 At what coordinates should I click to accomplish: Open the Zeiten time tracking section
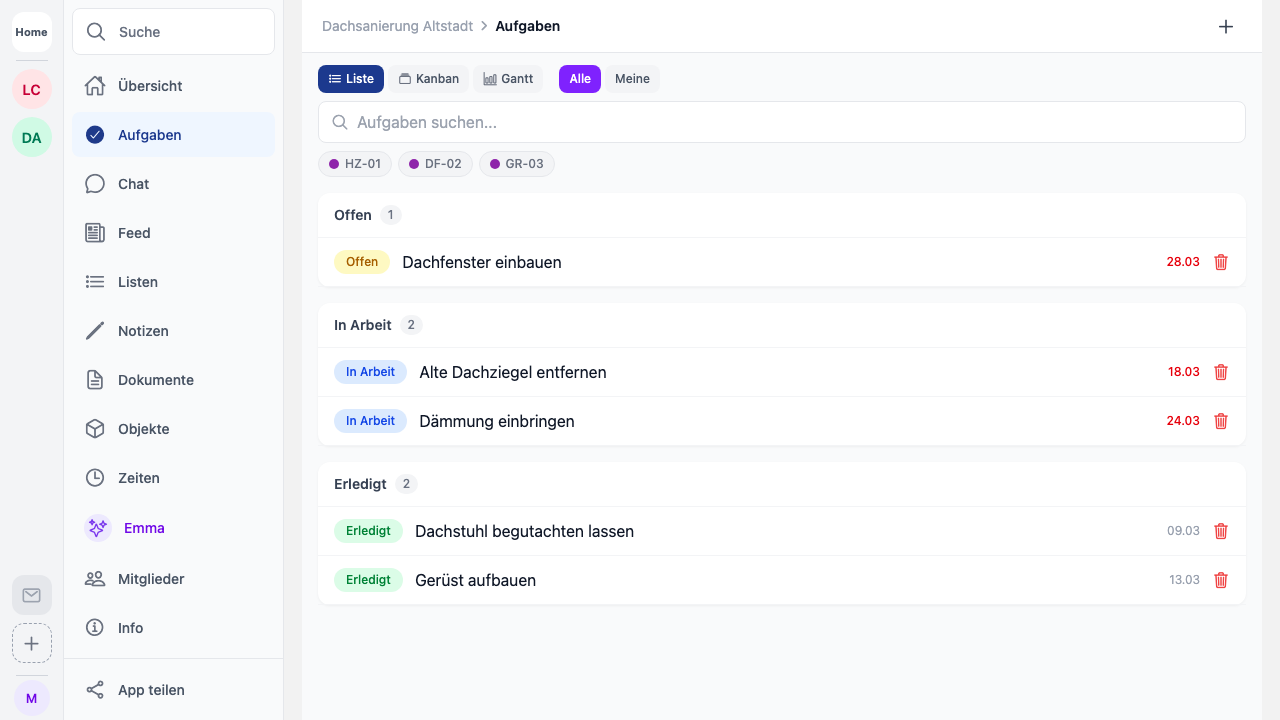point(138,478)
